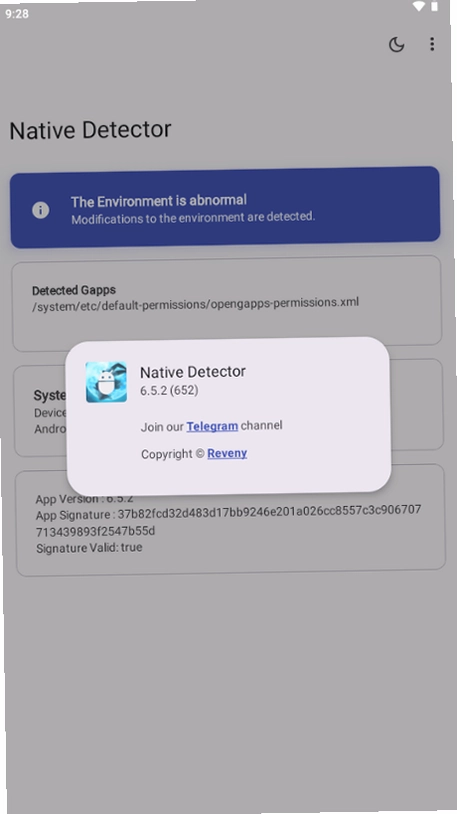Tap the Native Detector dialog title

point(193,372)
